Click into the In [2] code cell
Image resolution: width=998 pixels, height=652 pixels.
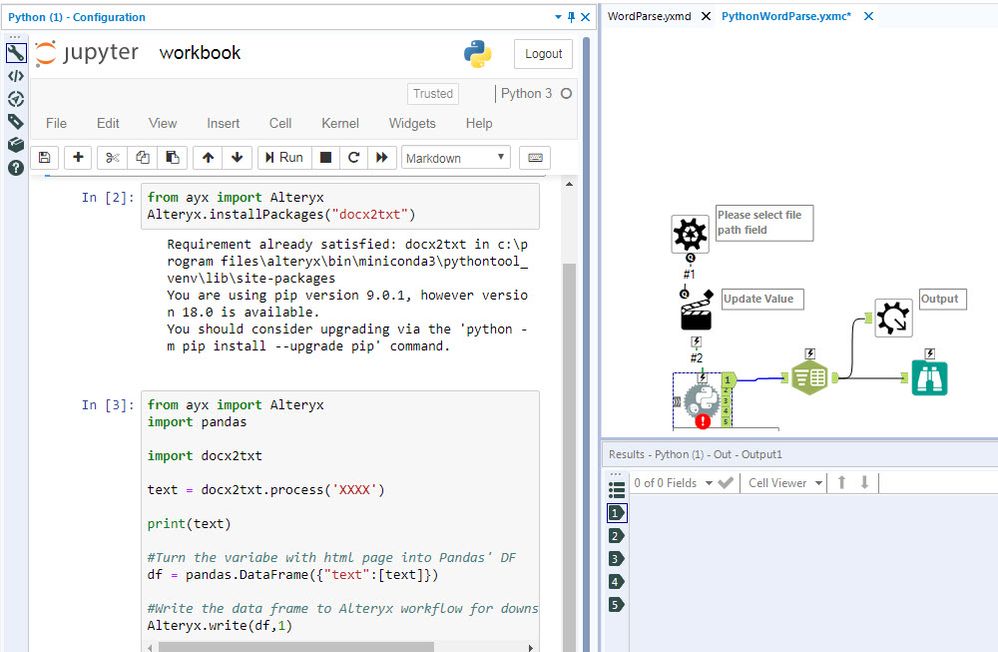tap(340, 206)
